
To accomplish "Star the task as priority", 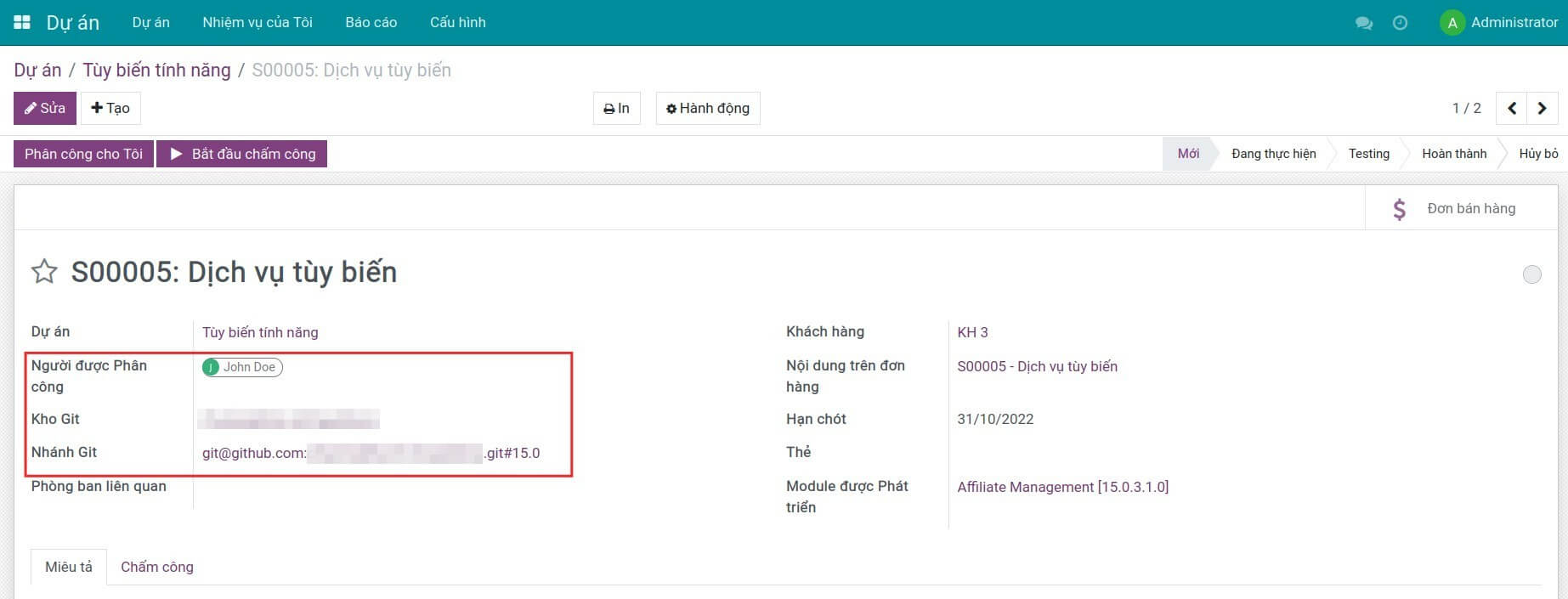I will (x=44, y=272).
